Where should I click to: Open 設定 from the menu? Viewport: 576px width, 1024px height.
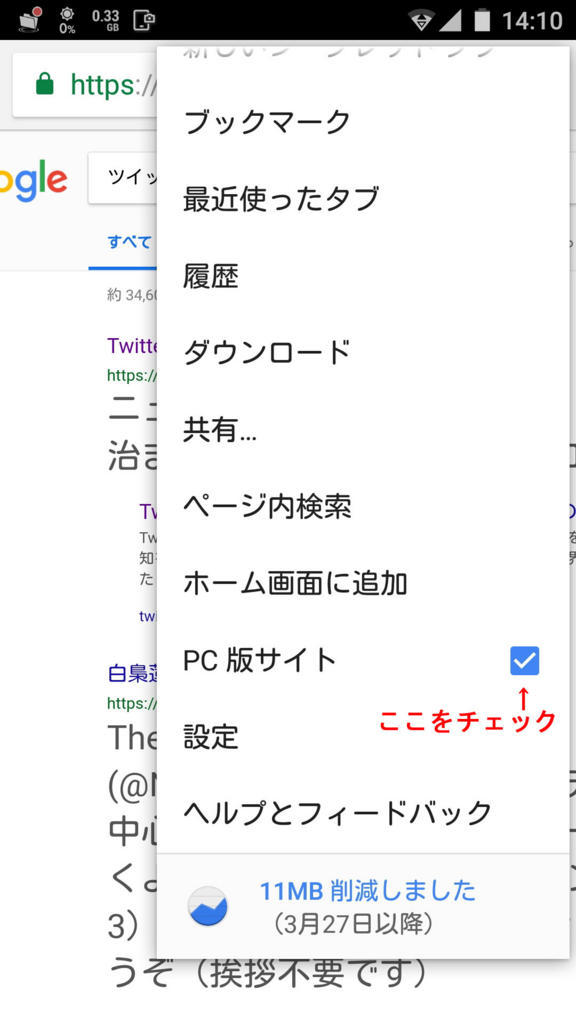pyautogui.click(x=362, y=737)
